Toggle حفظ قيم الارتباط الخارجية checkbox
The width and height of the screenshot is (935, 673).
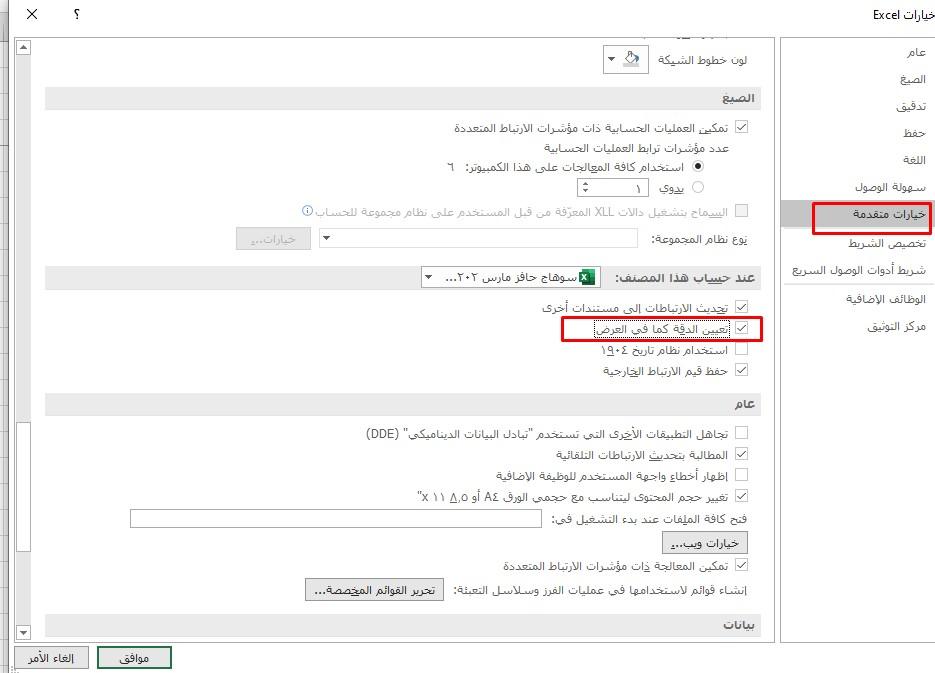(741, 370)
